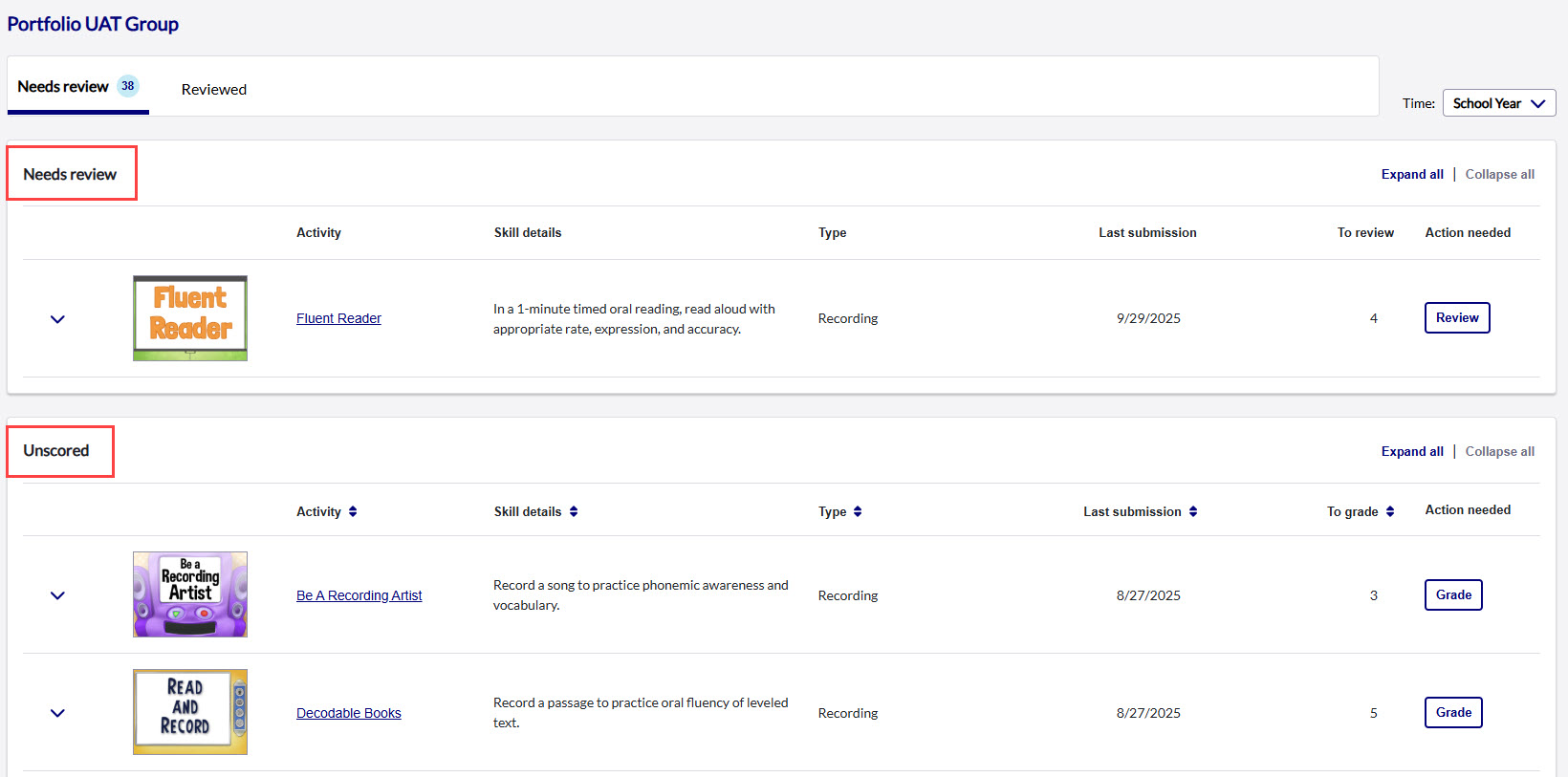The height and width of the screenshot is (777, 1568).
Task: Switch to the Reviewed tab
Action: [x=214, y=89]
